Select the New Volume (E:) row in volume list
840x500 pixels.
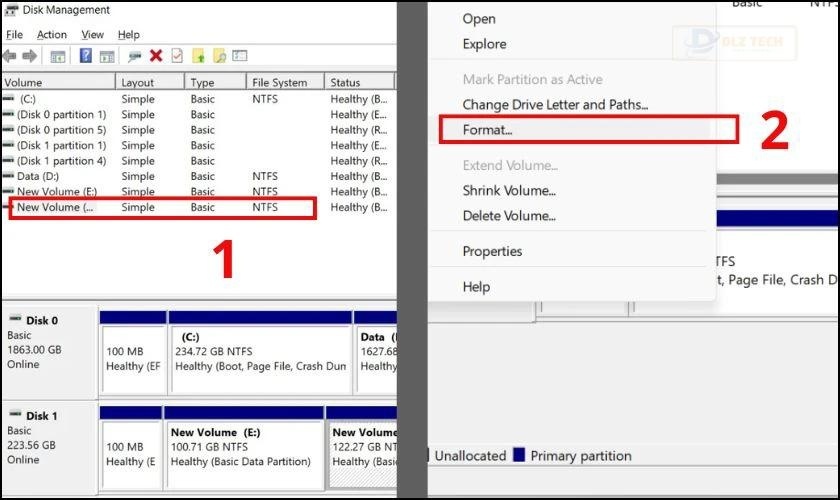coord(198,191)
